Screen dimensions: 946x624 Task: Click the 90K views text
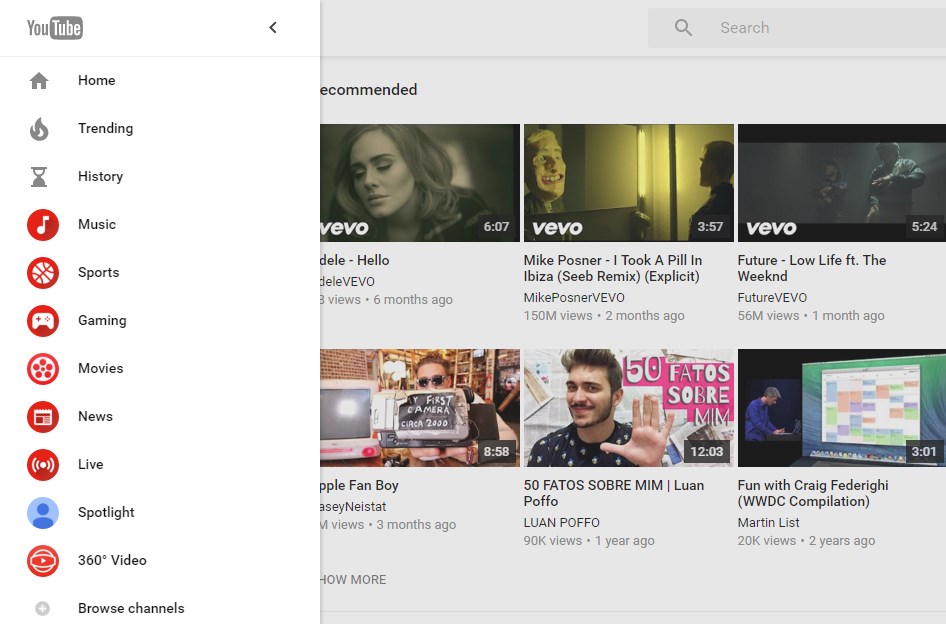(x=553, y=541)
